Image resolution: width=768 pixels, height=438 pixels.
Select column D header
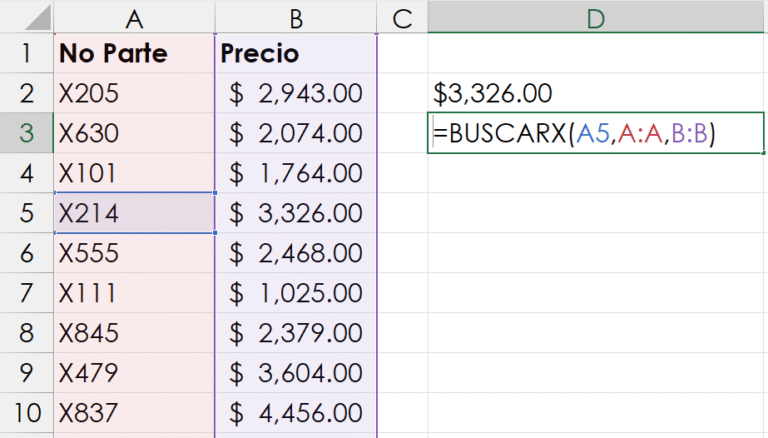[596, 16]
